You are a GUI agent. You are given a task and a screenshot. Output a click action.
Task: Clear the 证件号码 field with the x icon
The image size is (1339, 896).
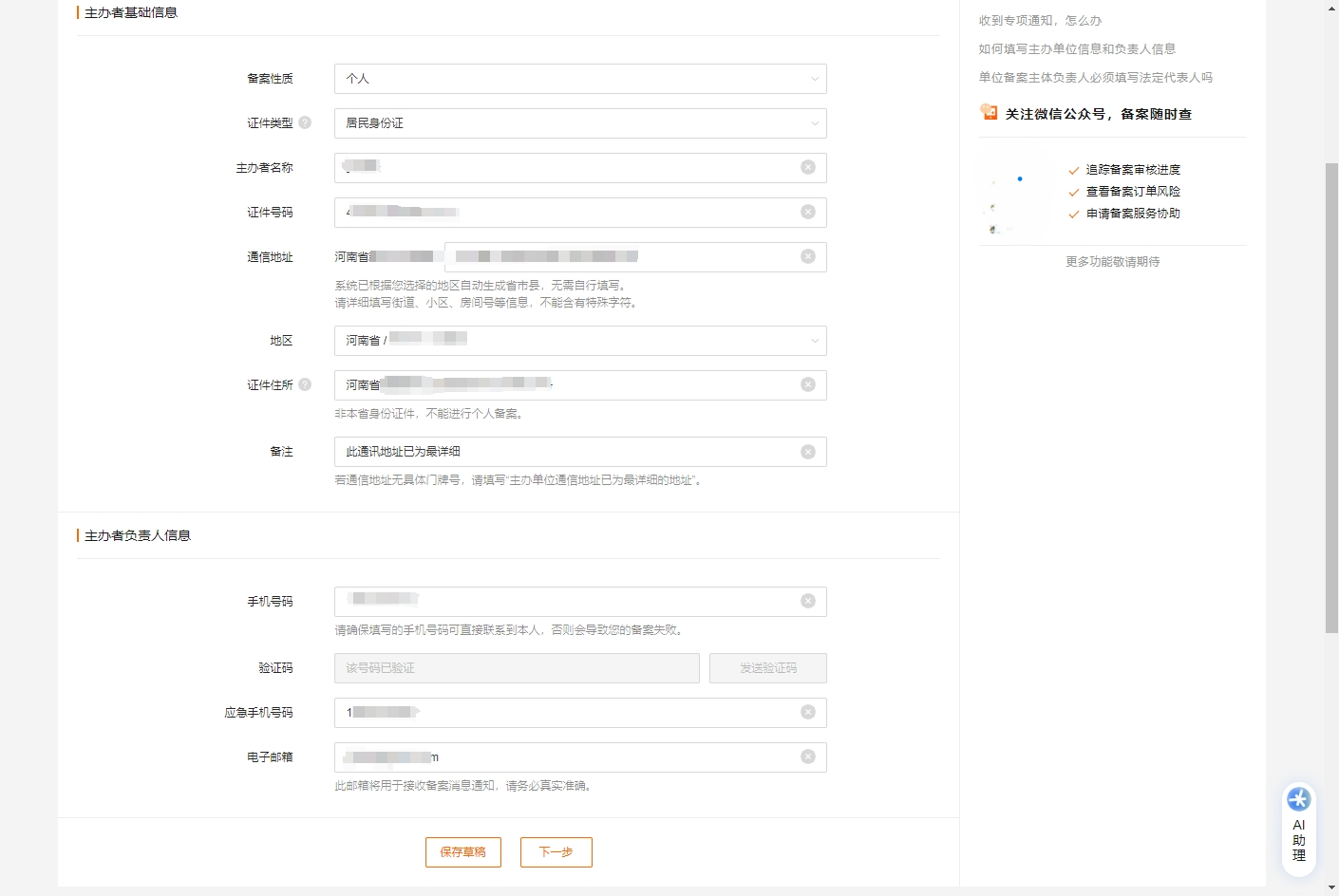point(808,212)
